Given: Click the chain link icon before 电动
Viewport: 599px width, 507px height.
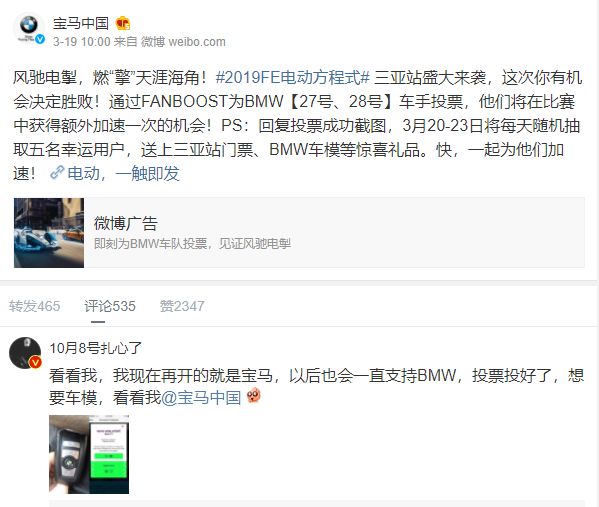Looking at the screenshot, I should [57, 173].
